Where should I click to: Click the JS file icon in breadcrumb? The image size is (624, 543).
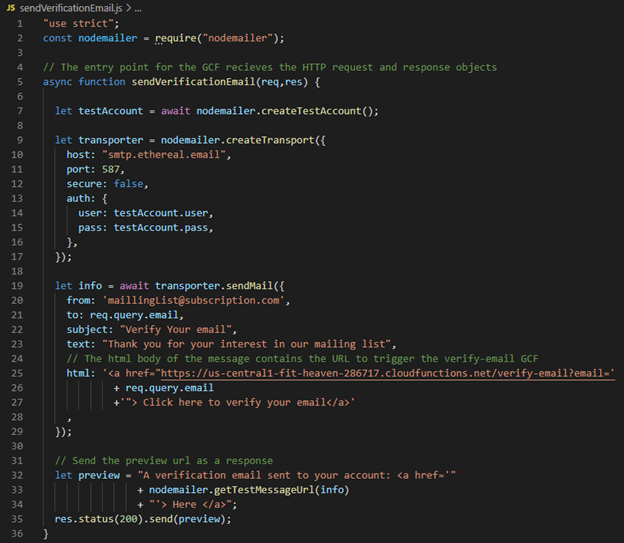(x=11, y=8)
